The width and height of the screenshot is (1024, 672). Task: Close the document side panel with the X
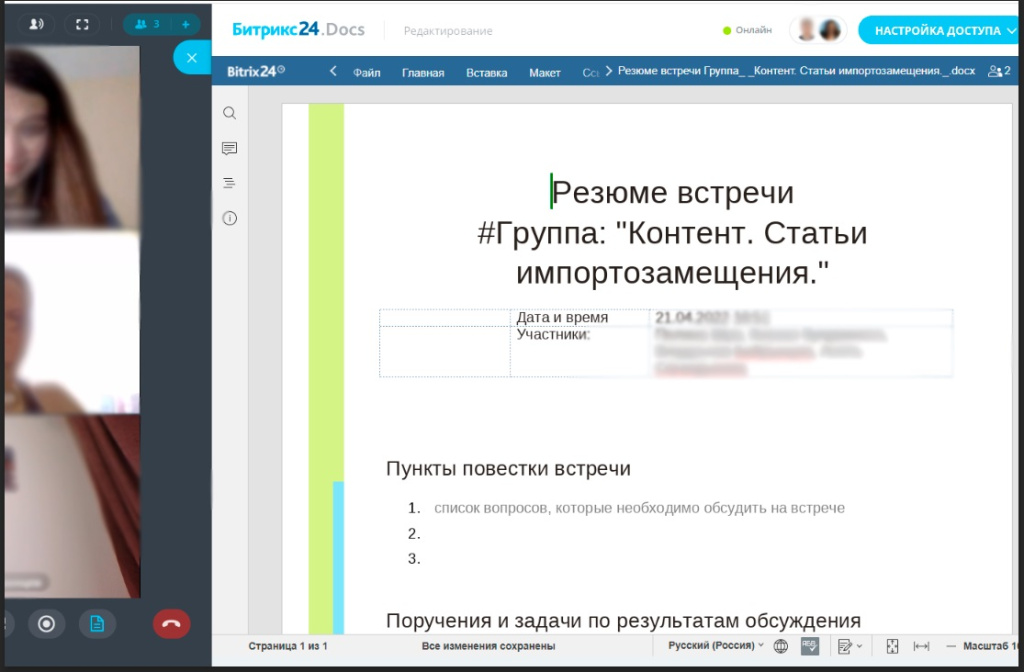(191, 57)
